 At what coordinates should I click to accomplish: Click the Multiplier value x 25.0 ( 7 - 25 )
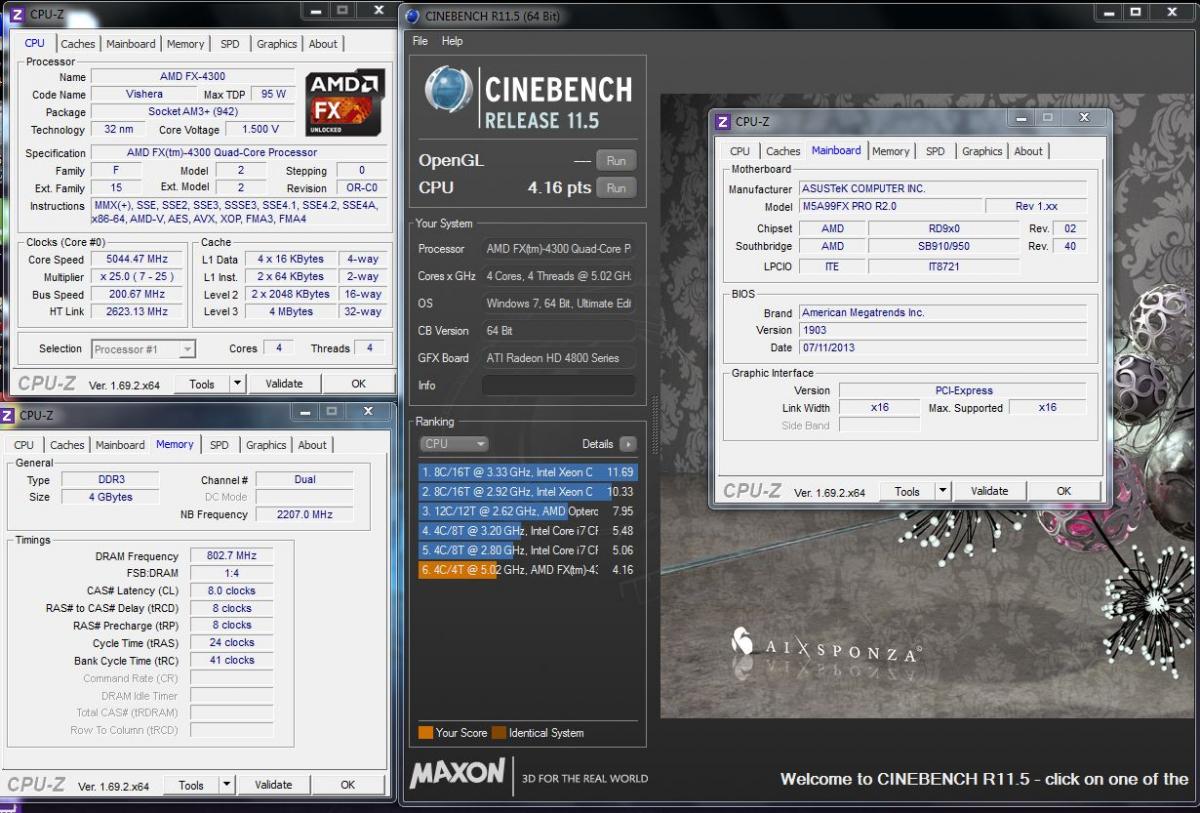point(135,277)
